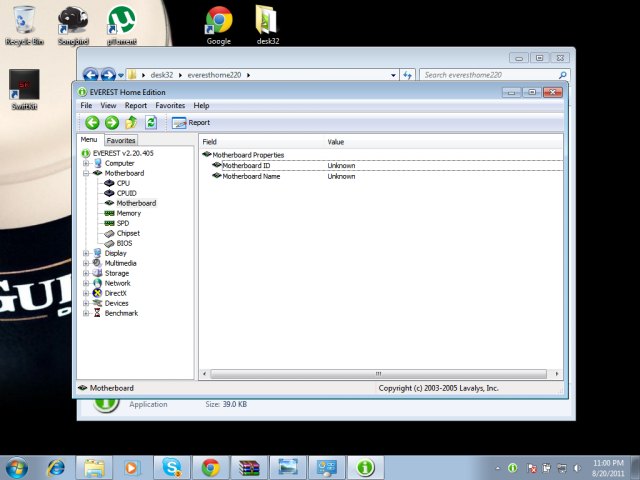Click the green Up arrow toolbar icon
Screen dimensions: 640x480
pos(131,122)
